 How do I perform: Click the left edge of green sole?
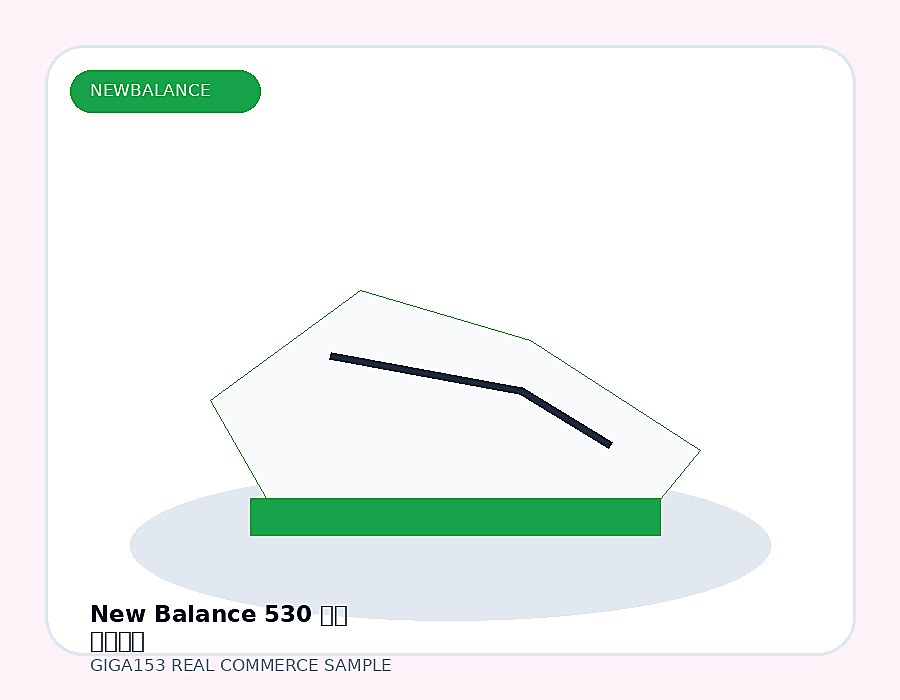pos(251,517)
